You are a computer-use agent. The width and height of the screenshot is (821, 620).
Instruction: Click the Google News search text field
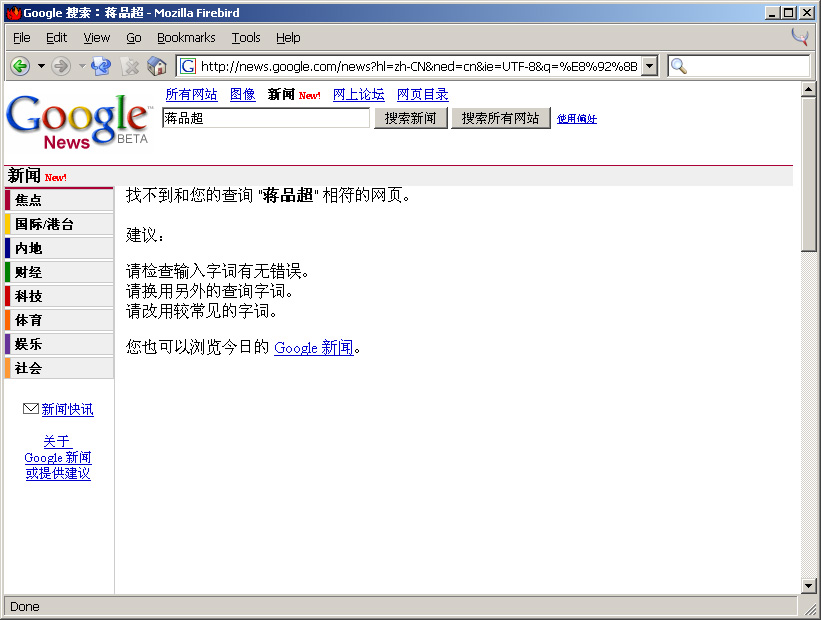tap(266, 118)
